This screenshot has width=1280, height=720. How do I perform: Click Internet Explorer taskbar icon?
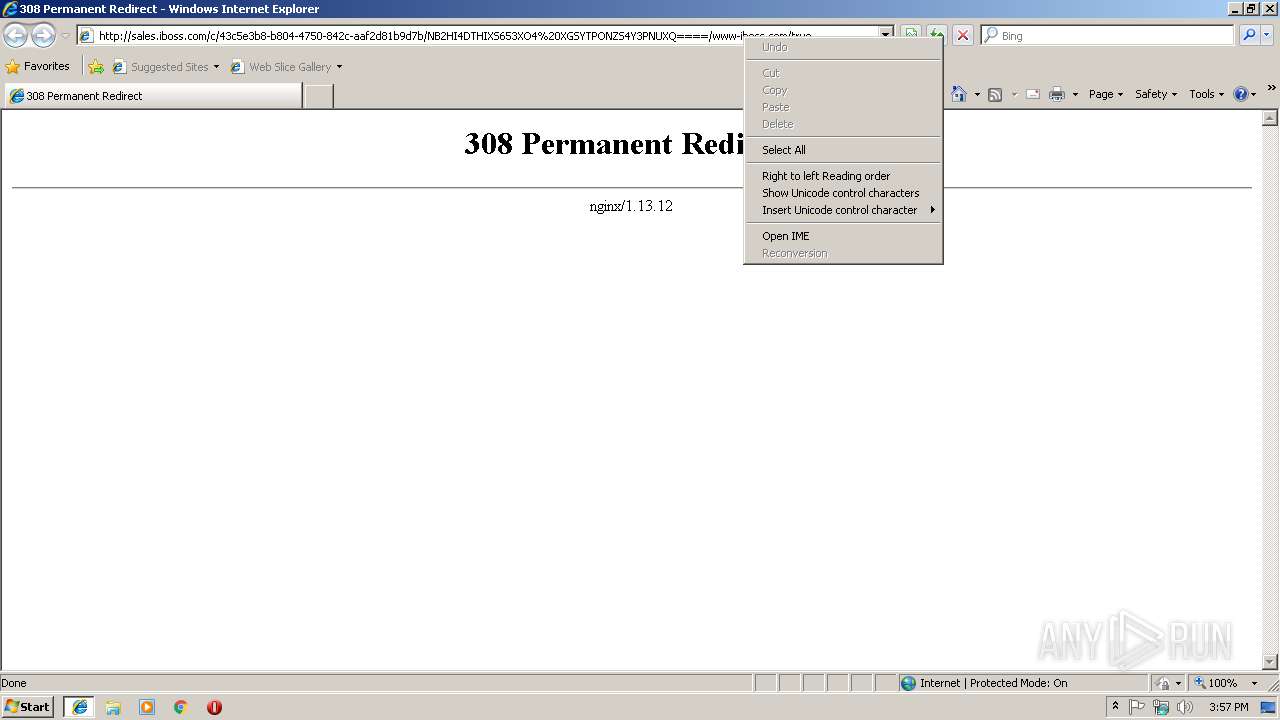(x=79, y=707)
